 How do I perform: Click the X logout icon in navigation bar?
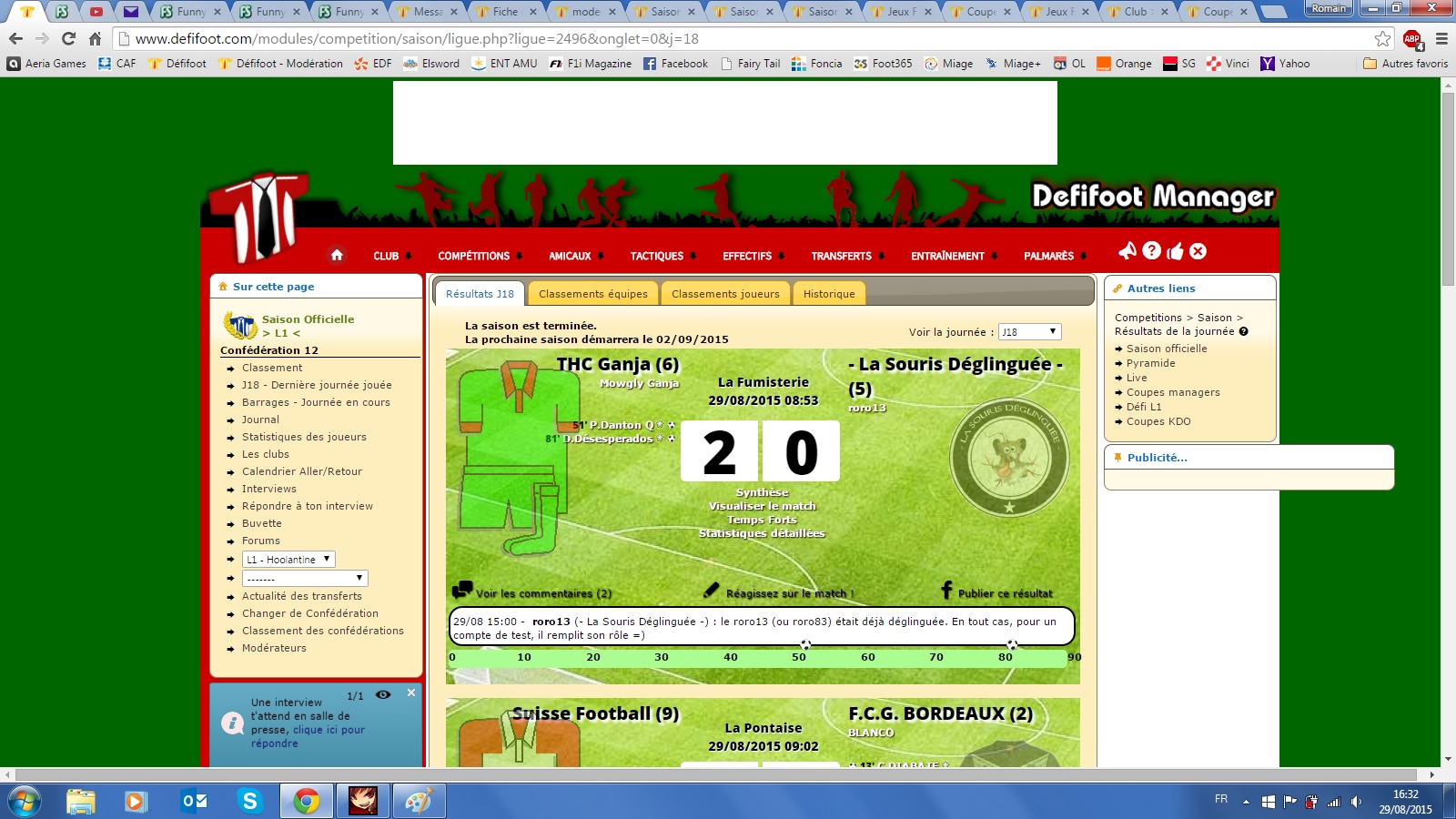pyautogui.click(x=1198, y=251)
